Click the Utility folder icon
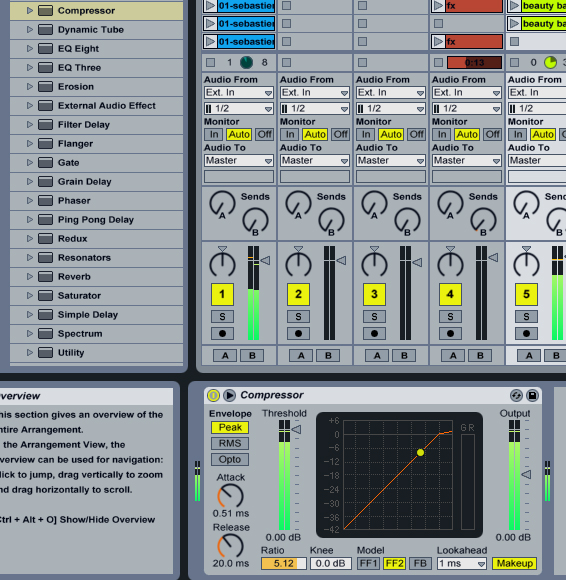This screenshot has width=566, height=580. tap(46, 353)
